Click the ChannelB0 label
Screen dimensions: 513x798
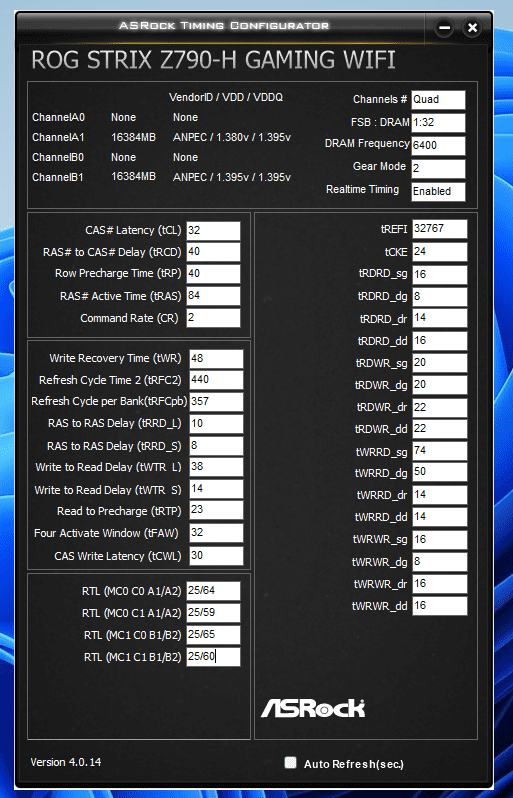59,157
